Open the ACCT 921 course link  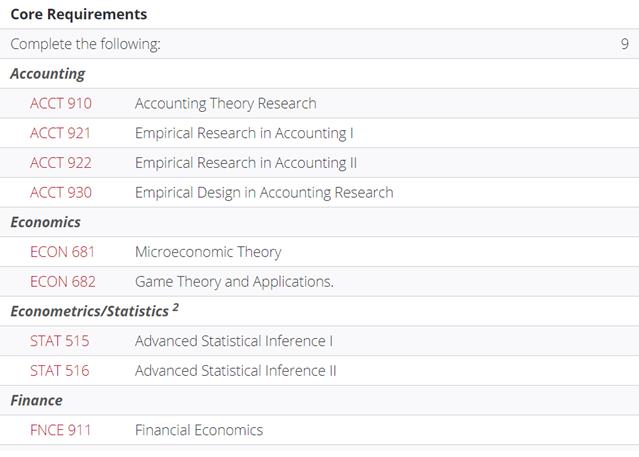coord(60,133)
